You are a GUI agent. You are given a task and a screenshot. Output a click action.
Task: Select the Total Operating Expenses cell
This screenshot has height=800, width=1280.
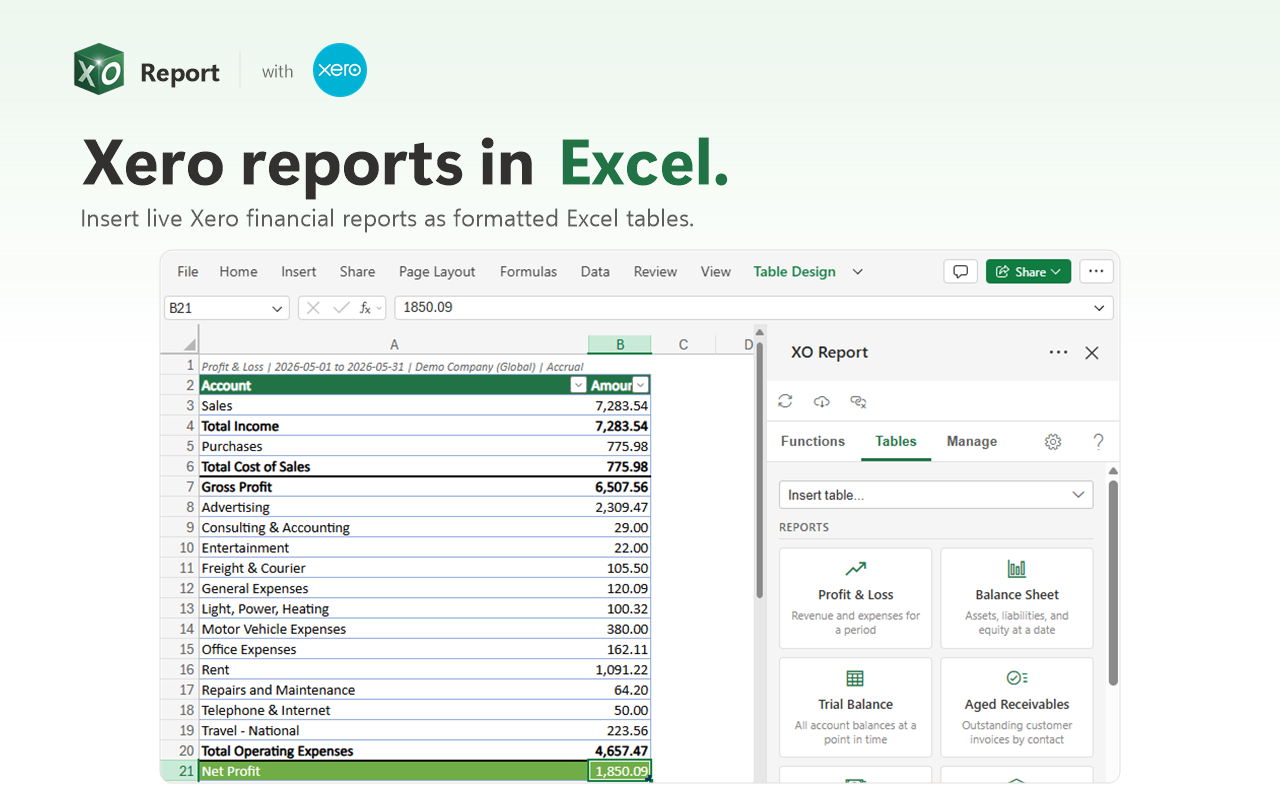tap(393, 751)
